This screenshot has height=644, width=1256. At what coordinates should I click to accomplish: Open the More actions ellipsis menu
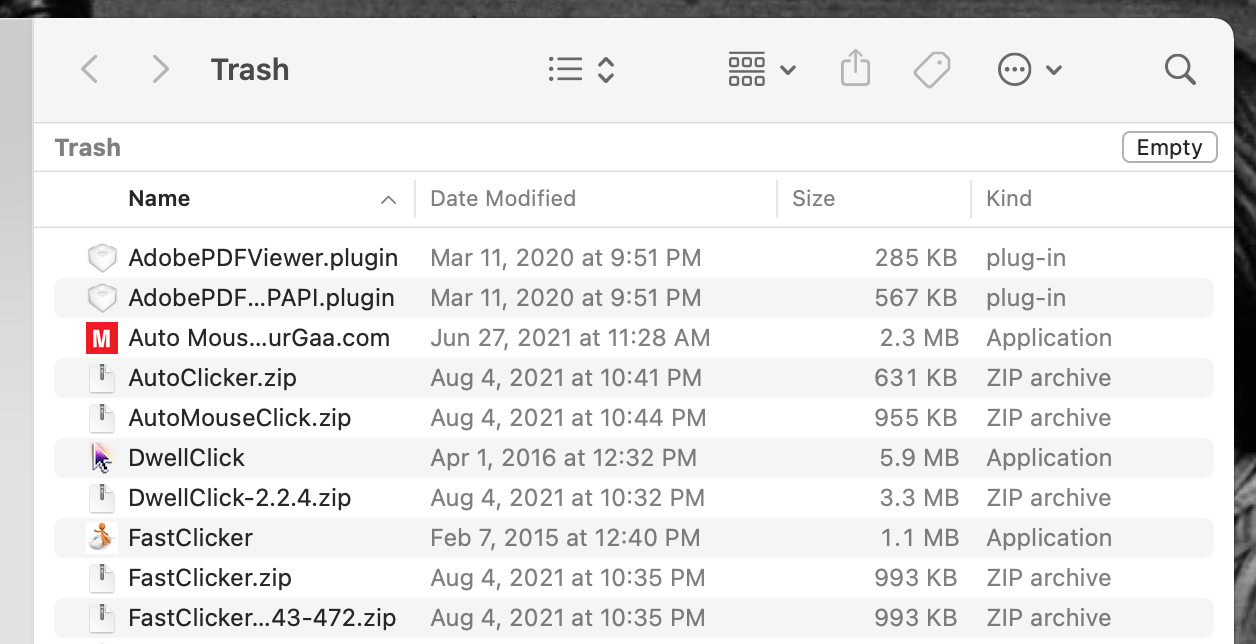pyautogui.click(x=1014, y=68)
